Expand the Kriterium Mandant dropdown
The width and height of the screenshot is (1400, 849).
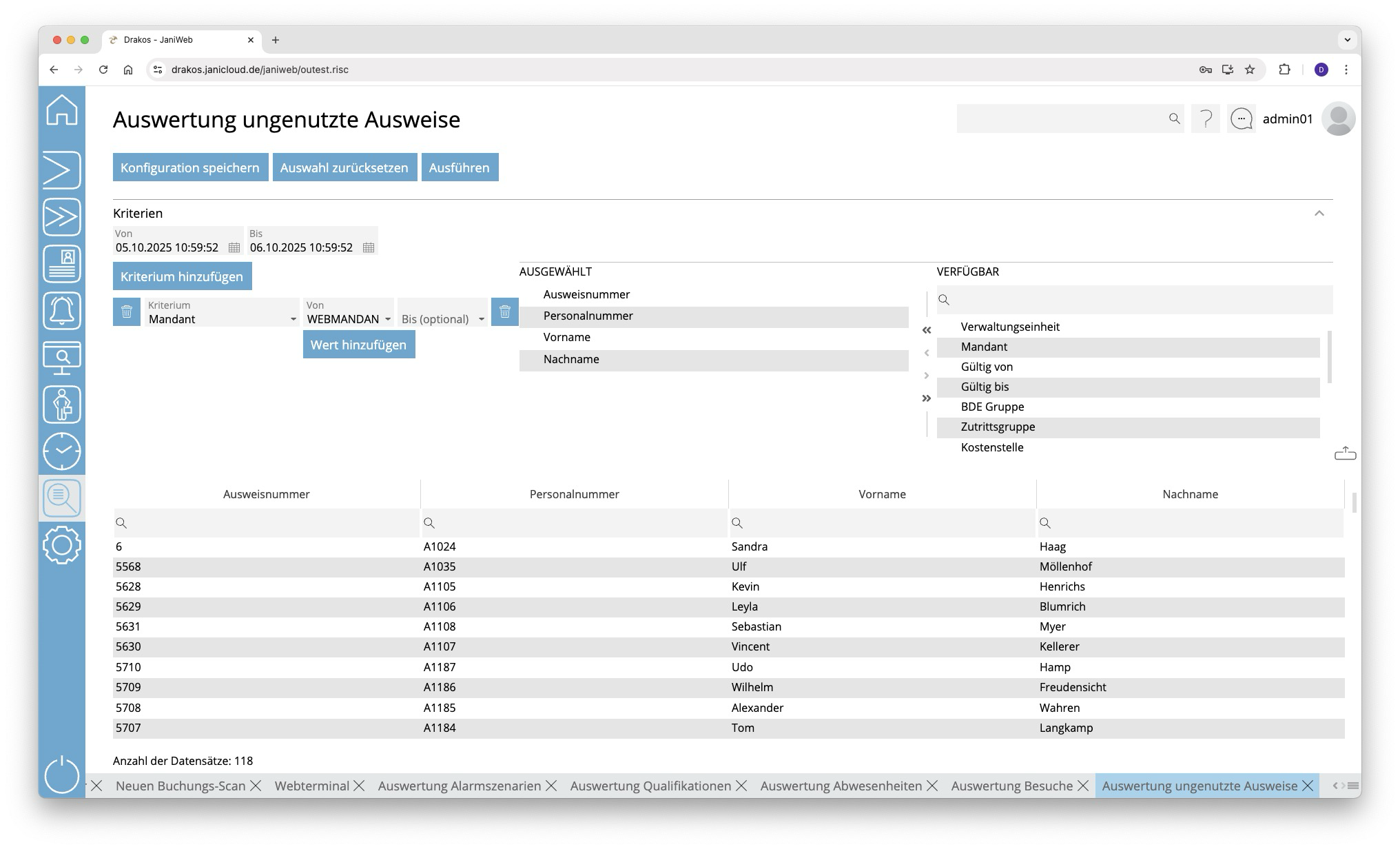pos(293,319)
